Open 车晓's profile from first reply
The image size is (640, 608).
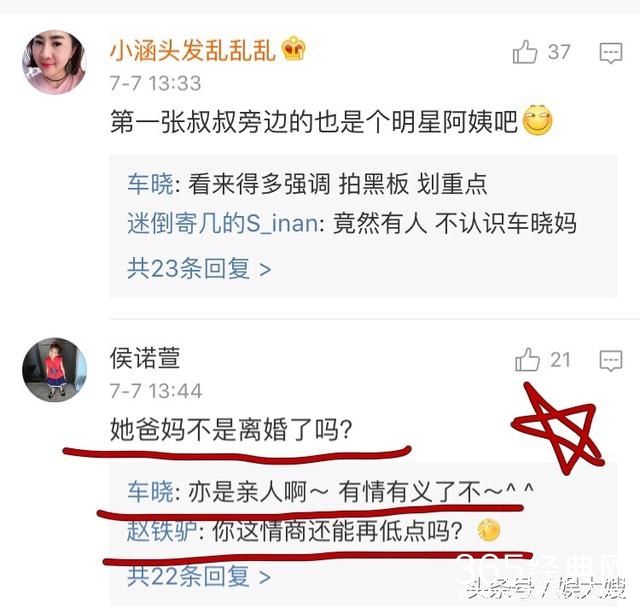[x=150, y=184]
